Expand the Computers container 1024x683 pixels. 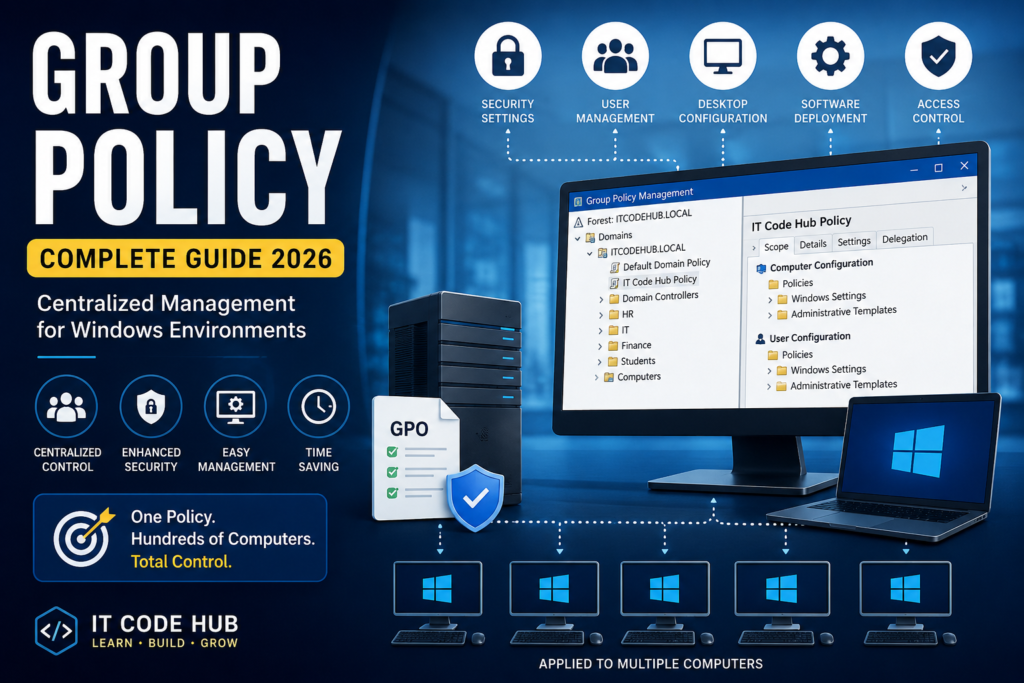coord(596,378)
